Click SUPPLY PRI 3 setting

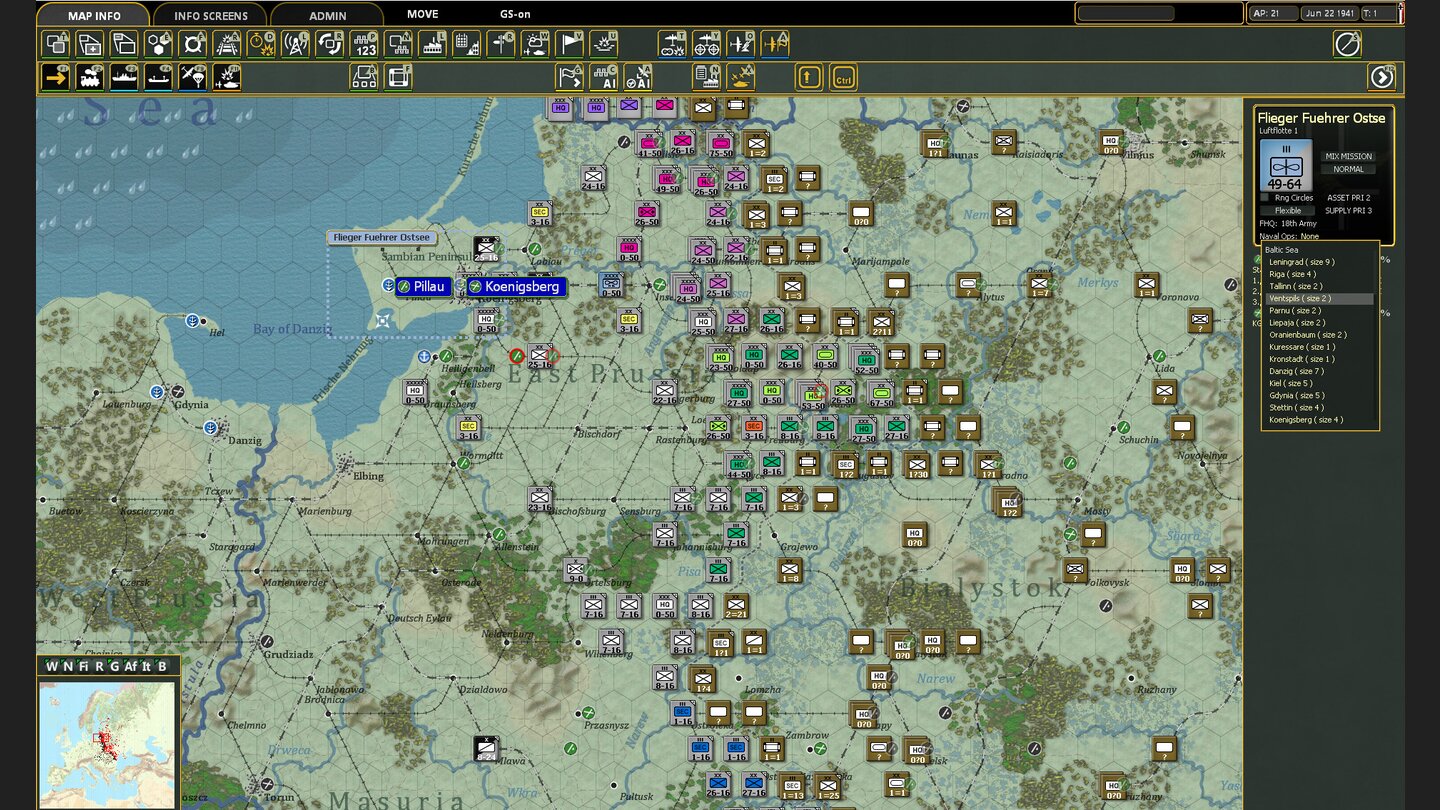tap(1348, 211)
